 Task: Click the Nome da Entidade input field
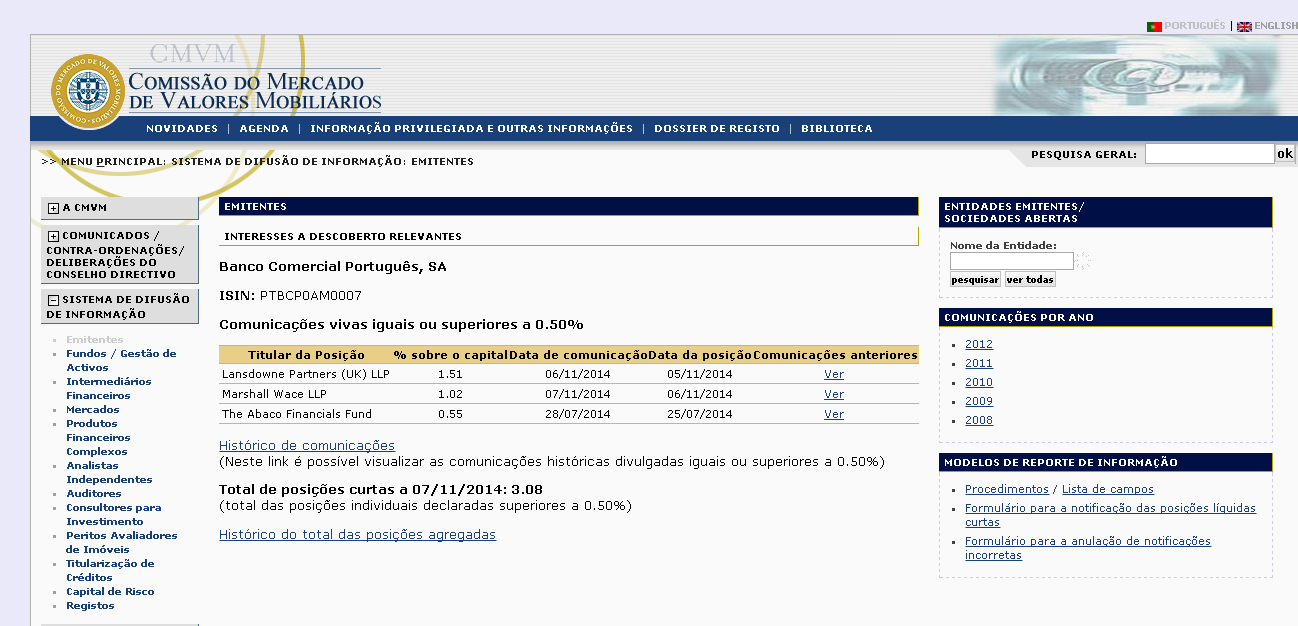(1011, 261)
